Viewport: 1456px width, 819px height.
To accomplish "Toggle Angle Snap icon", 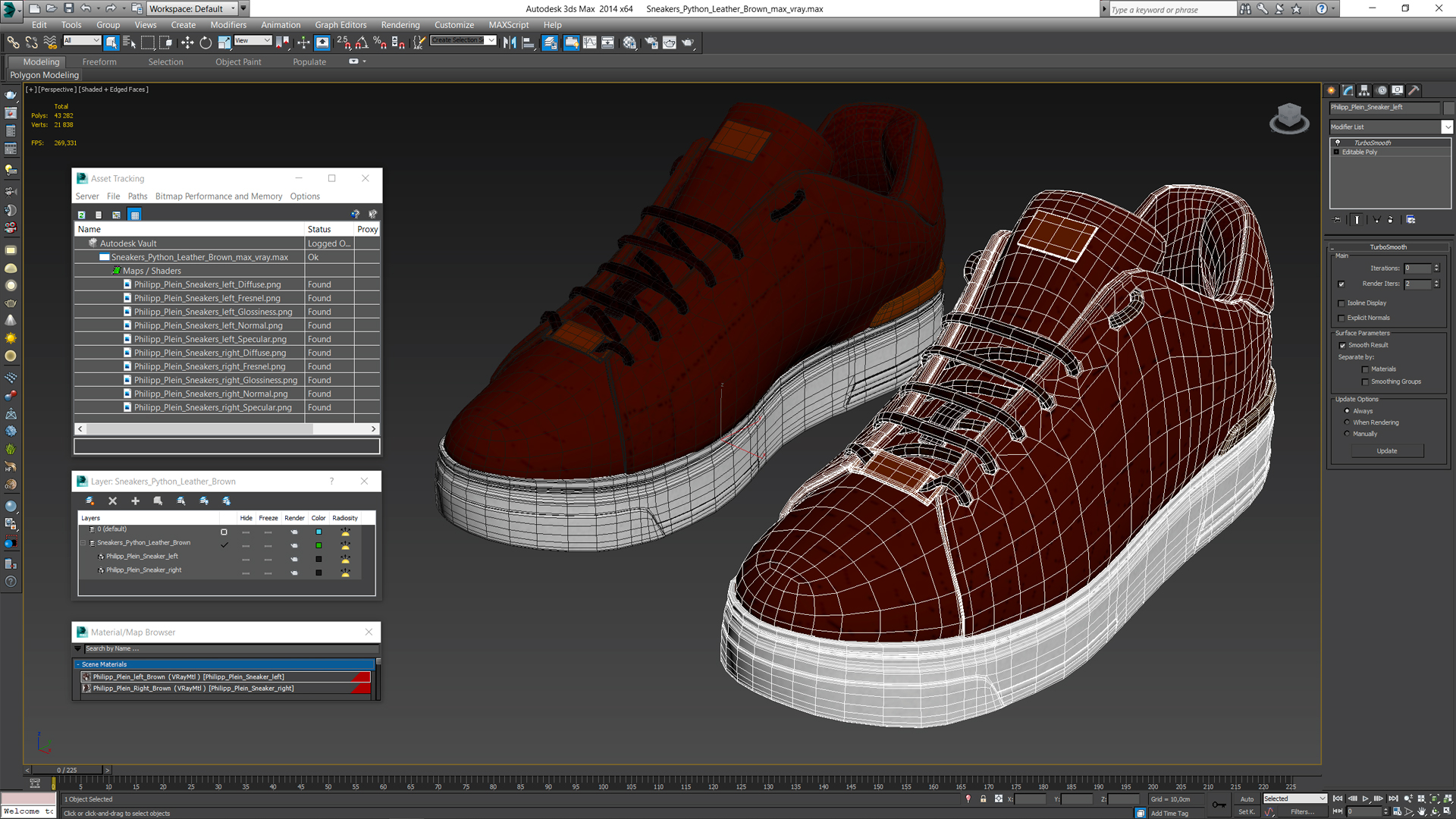I will coord(362,42).
